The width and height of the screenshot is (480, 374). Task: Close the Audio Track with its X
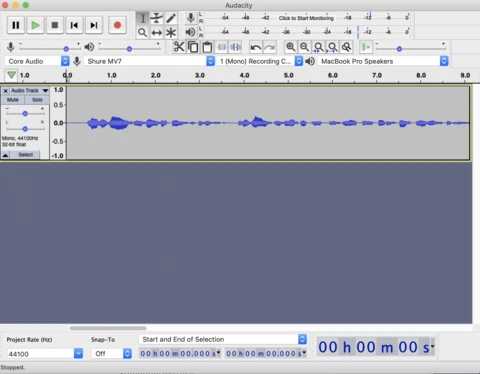(x=5, y=91)
